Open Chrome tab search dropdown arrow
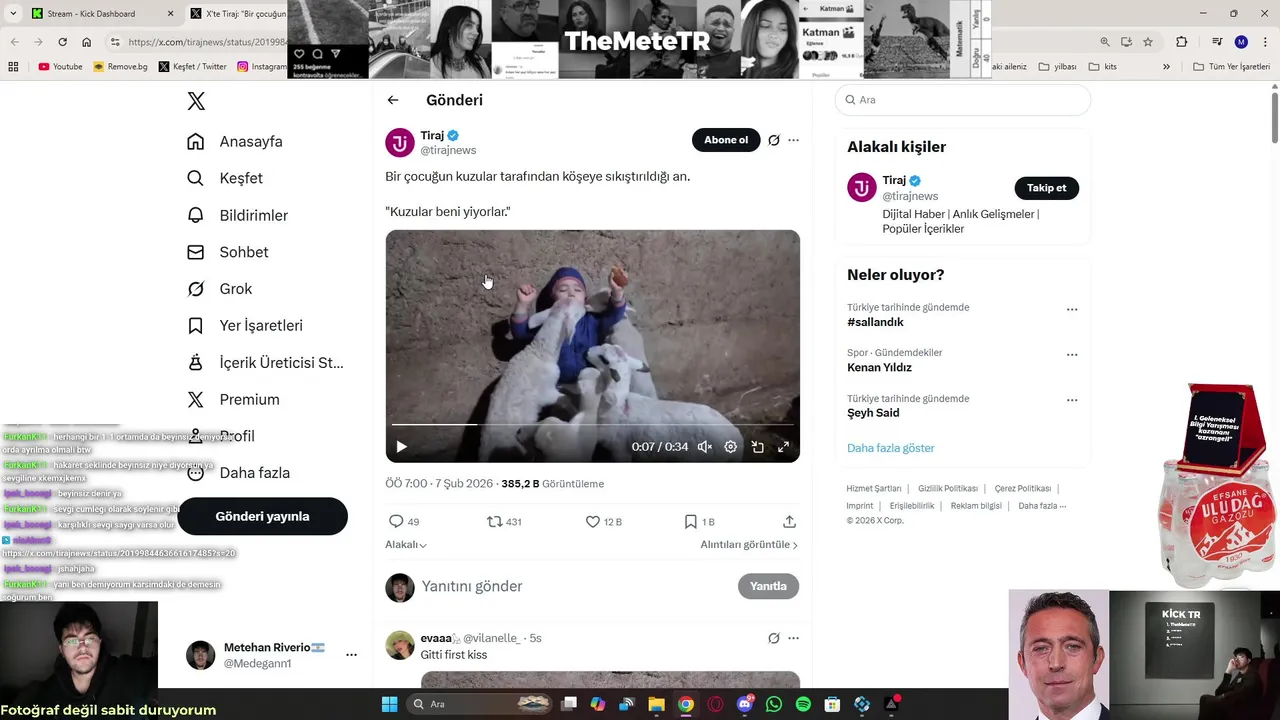 click(x=13, y=14)
